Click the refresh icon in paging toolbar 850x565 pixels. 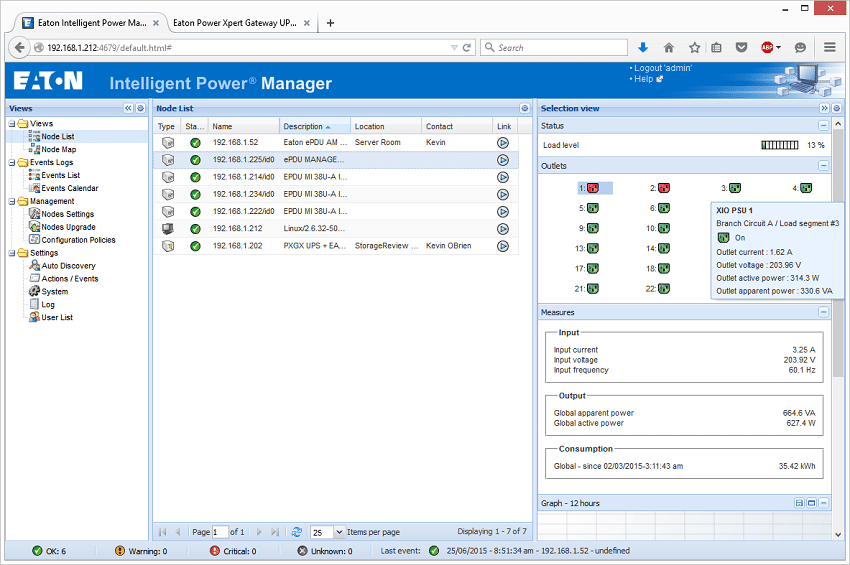click(297, 532)
